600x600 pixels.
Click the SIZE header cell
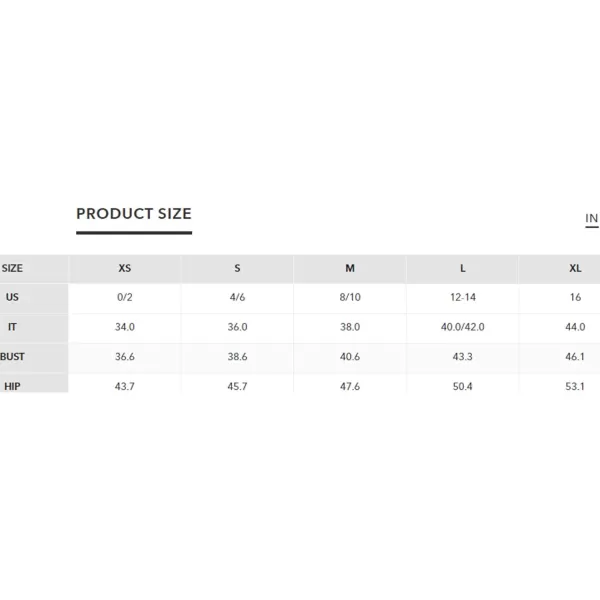pyautogui.click(x=12, y=269)
